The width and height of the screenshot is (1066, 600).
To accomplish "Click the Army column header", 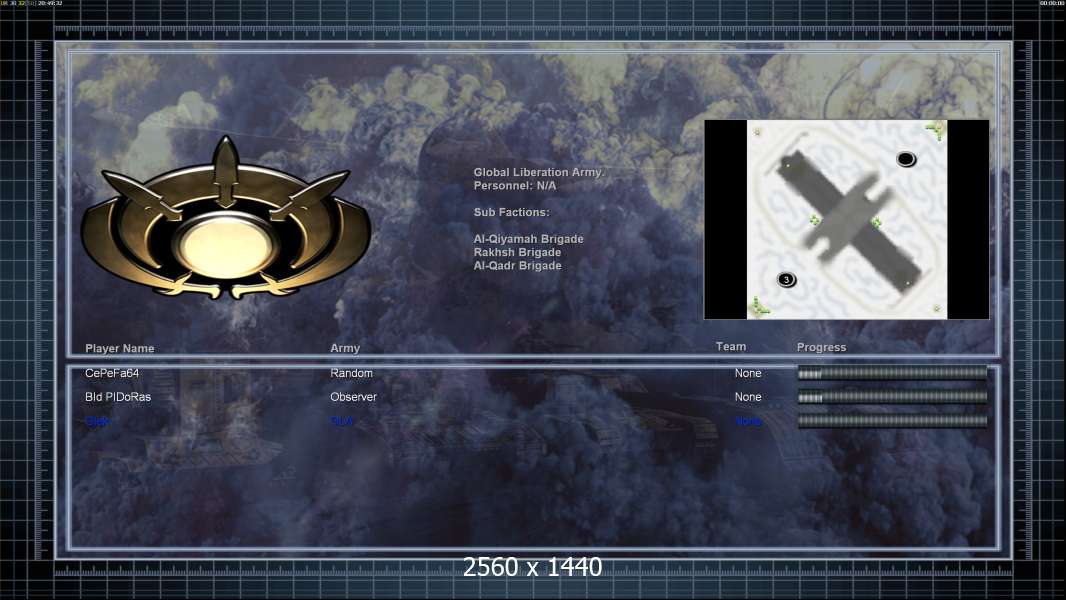I will click(345, 348).
